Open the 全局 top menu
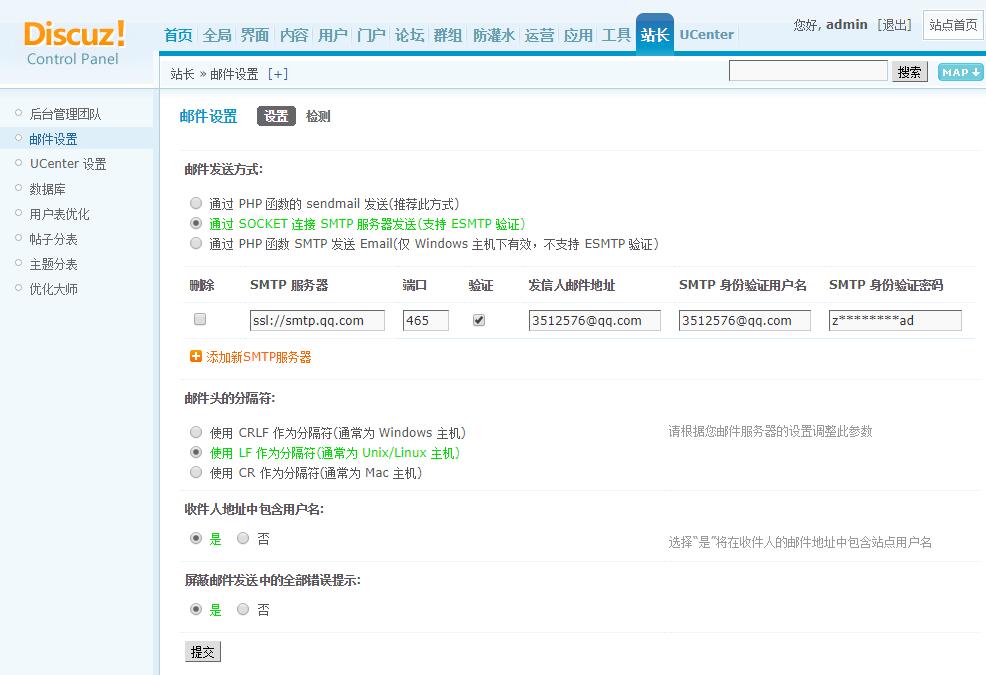This screenshot has height=675, width=986. coord(217,35)
